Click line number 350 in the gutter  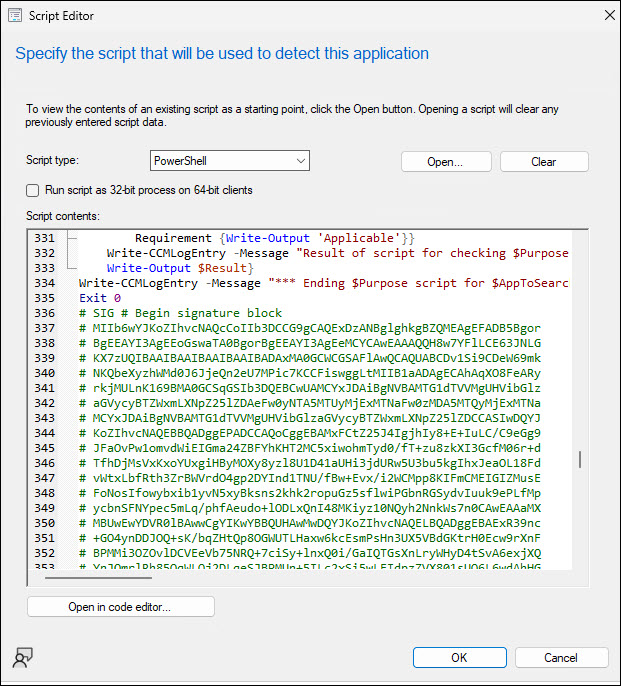[45, 523]
